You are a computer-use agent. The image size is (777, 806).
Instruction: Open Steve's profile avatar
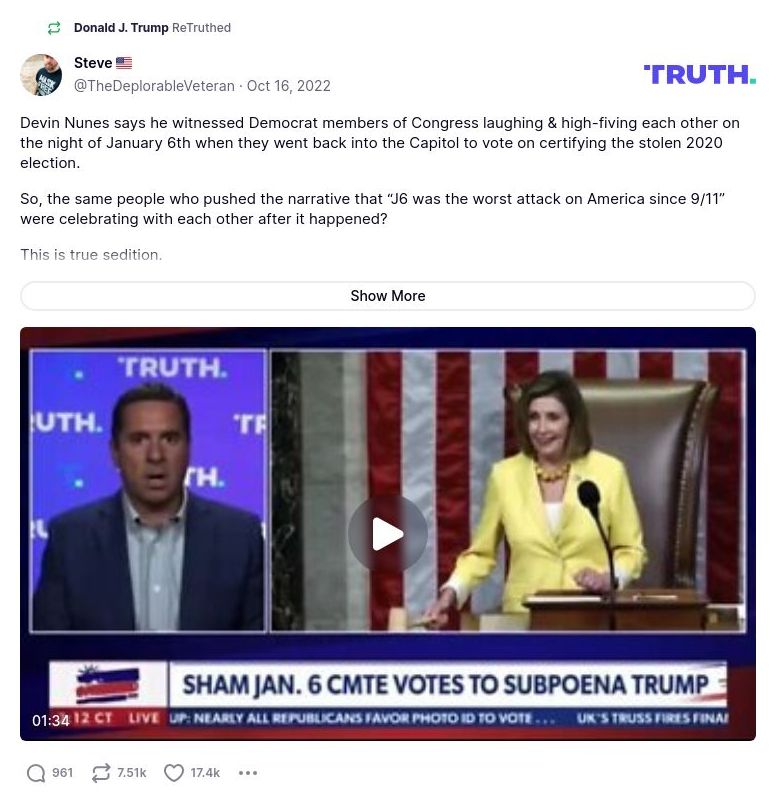tap(41, 75)
